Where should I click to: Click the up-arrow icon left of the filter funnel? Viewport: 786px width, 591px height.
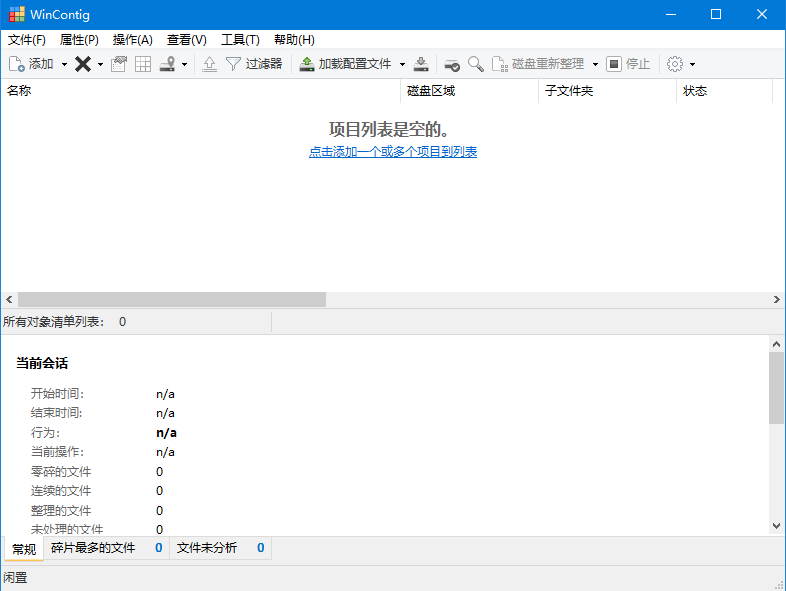[x=210, y=64]
